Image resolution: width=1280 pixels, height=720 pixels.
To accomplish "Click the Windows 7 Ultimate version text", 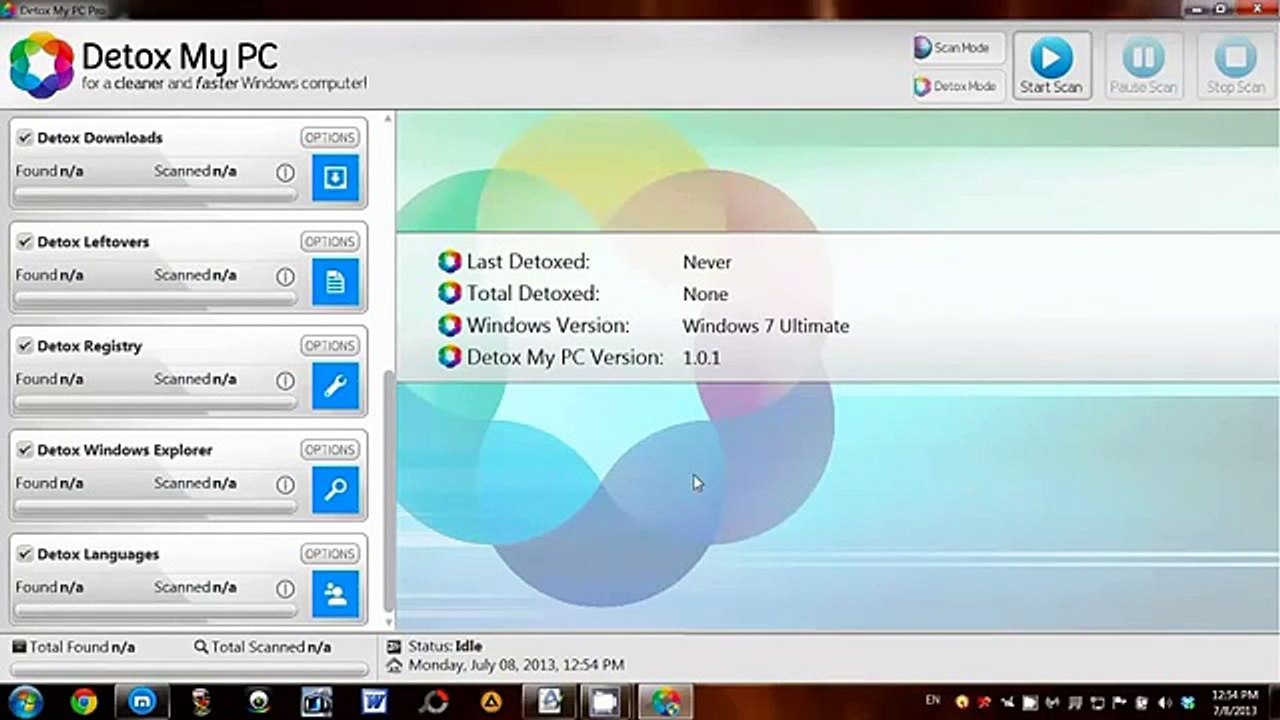I will (766, 326).
